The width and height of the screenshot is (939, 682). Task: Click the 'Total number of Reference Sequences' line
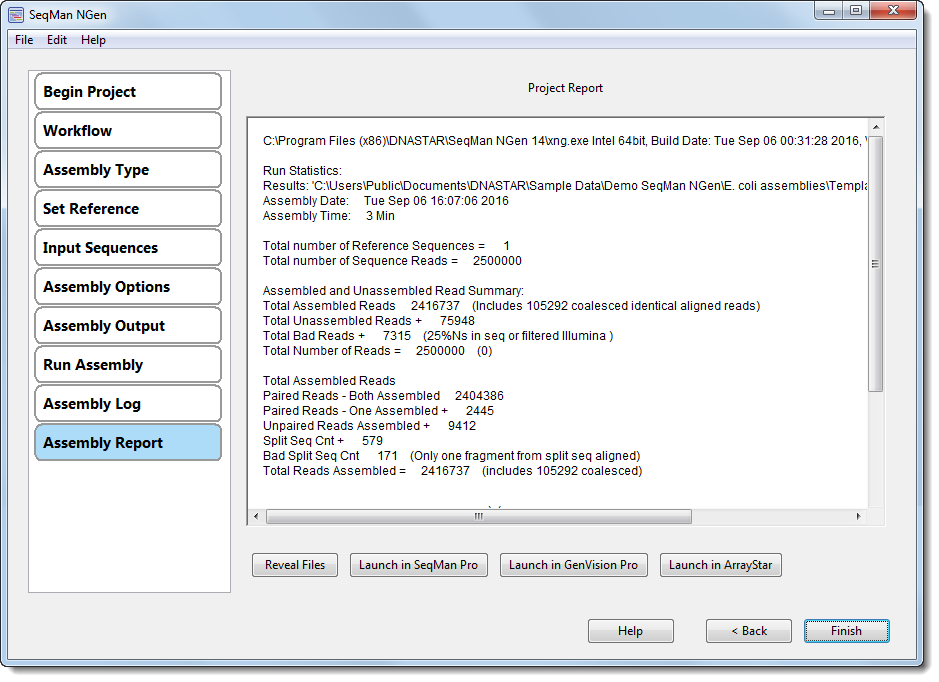click(386, 245)
